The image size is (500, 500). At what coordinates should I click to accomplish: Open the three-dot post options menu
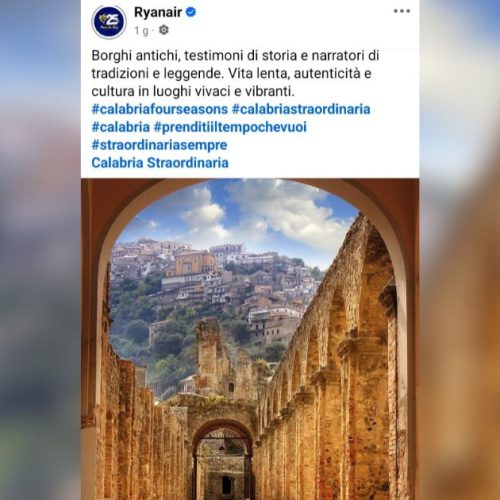[x=402, y=11]
